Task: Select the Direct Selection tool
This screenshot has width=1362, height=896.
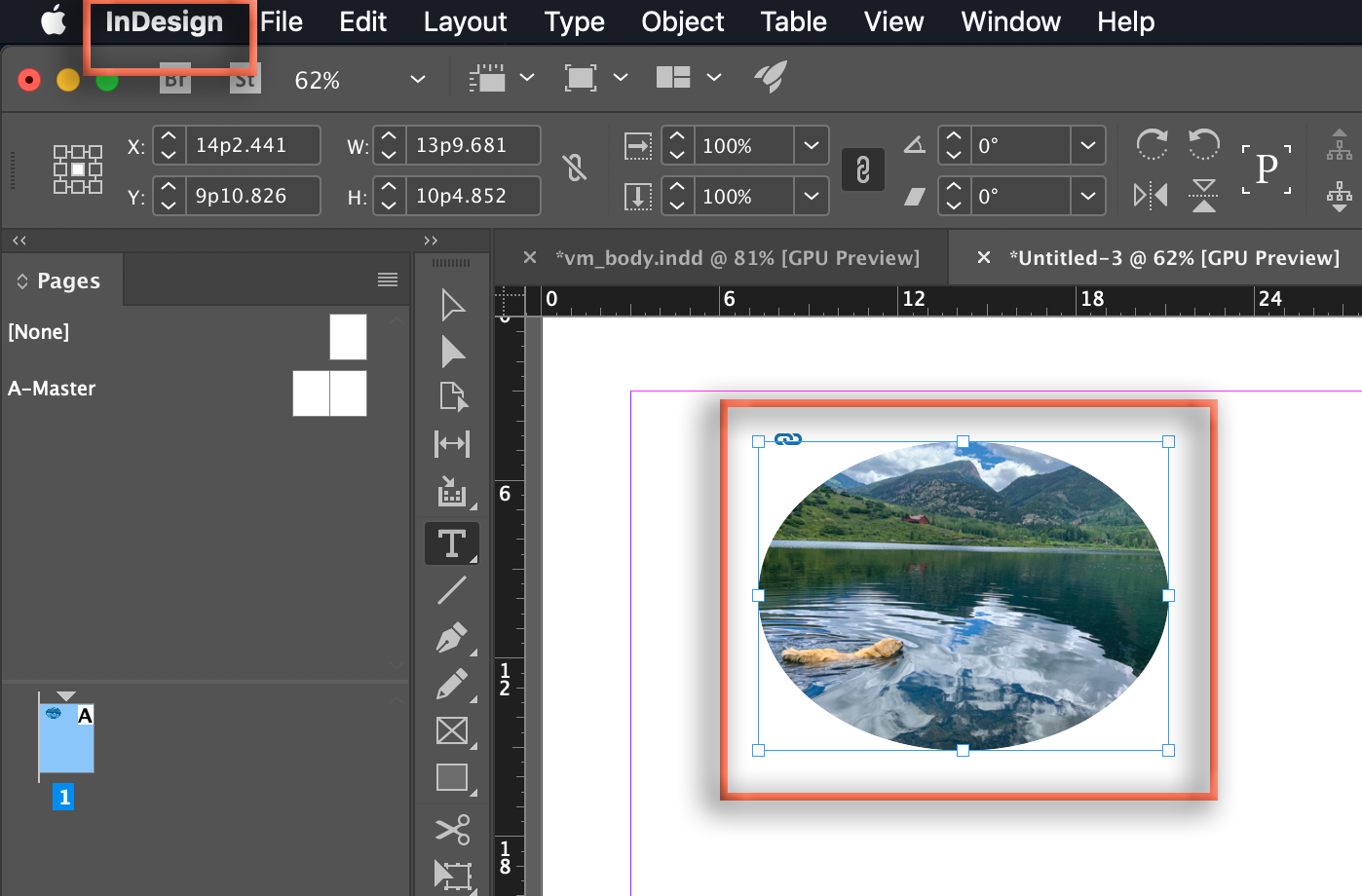Action: 451,353
